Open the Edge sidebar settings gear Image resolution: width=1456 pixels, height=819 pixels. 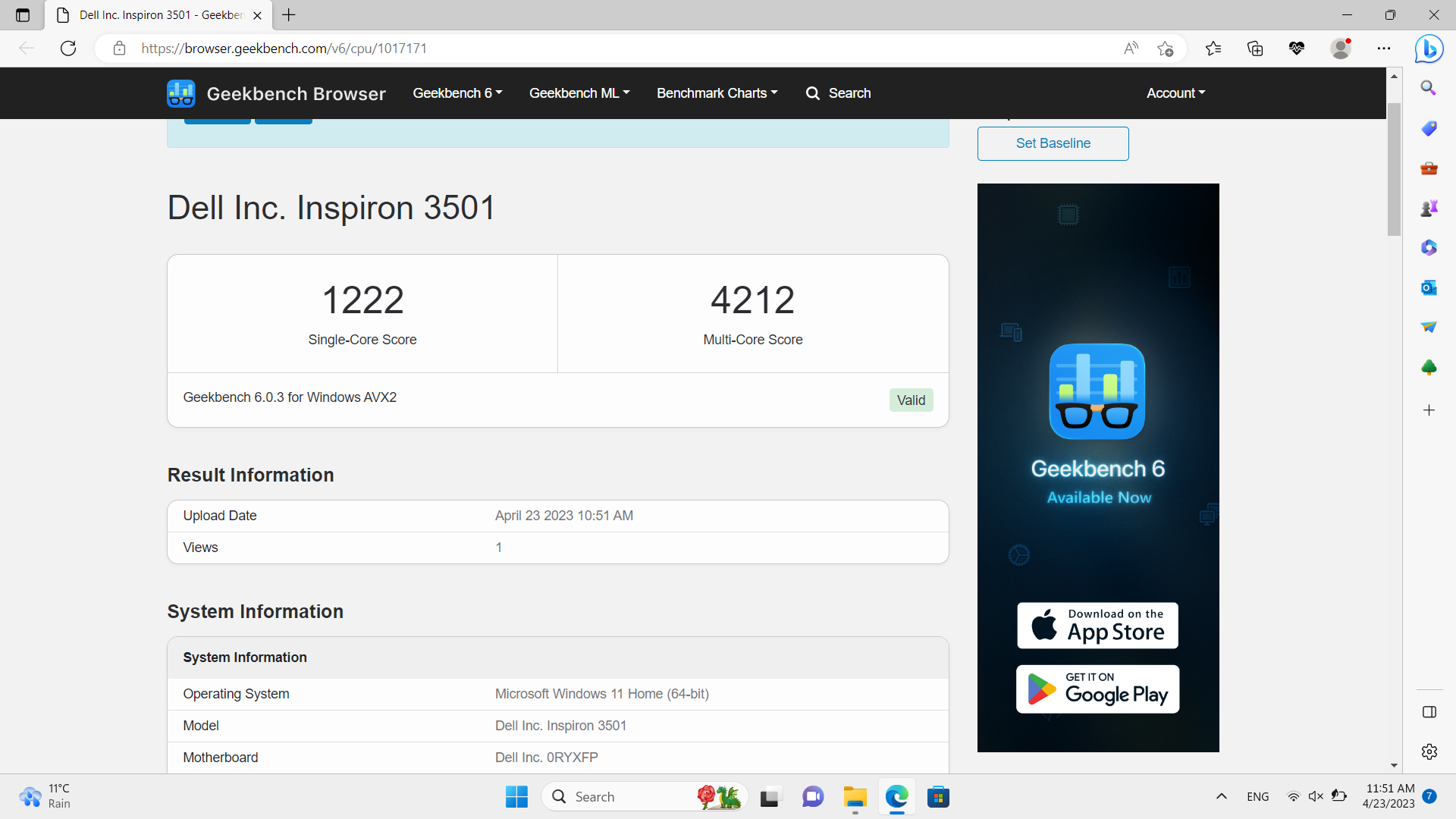(x=1429, y=752)
